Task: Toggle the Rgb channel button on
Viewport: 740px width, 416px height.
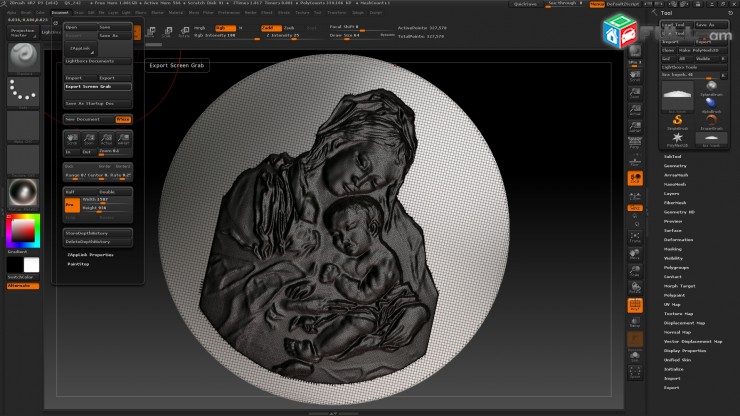Action: click(225, 28)
